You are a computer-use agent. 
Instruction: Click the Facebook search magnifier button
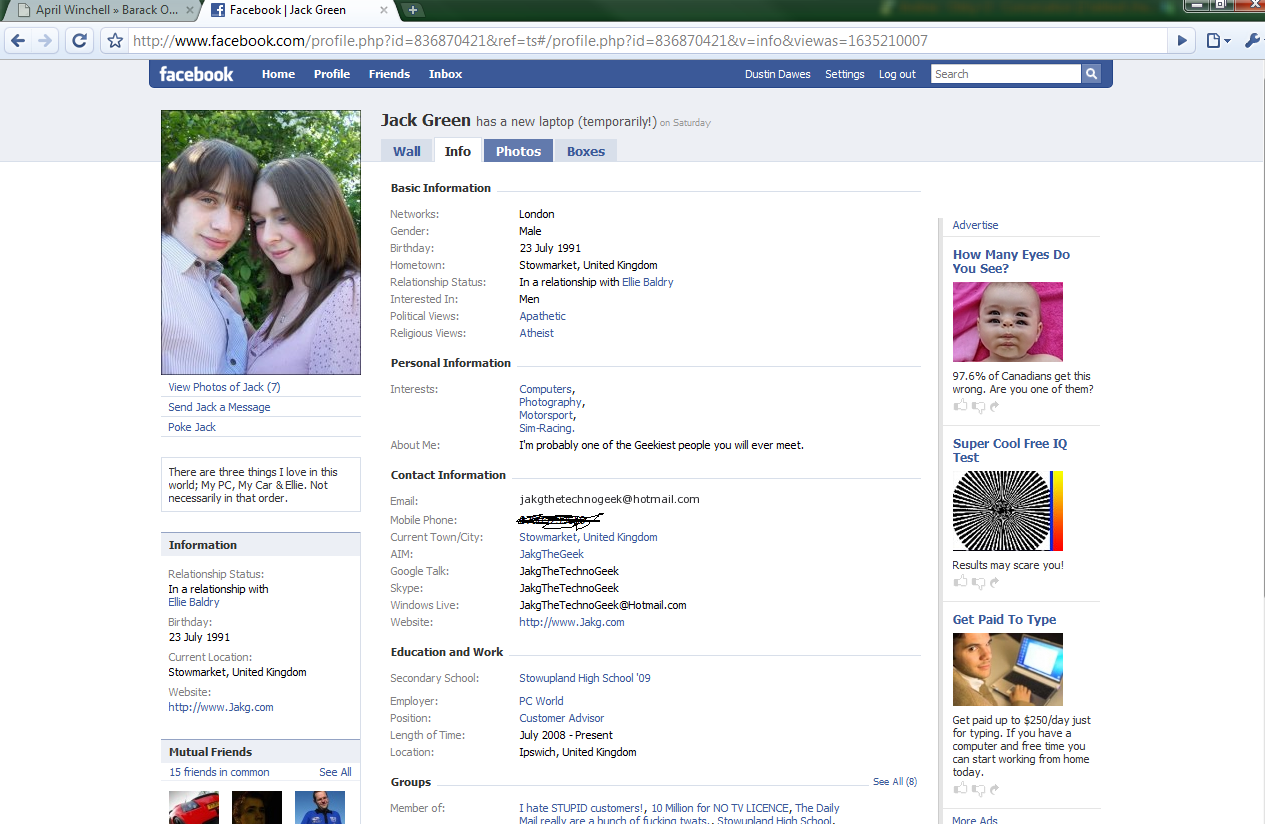click(x=1091, y=74)
